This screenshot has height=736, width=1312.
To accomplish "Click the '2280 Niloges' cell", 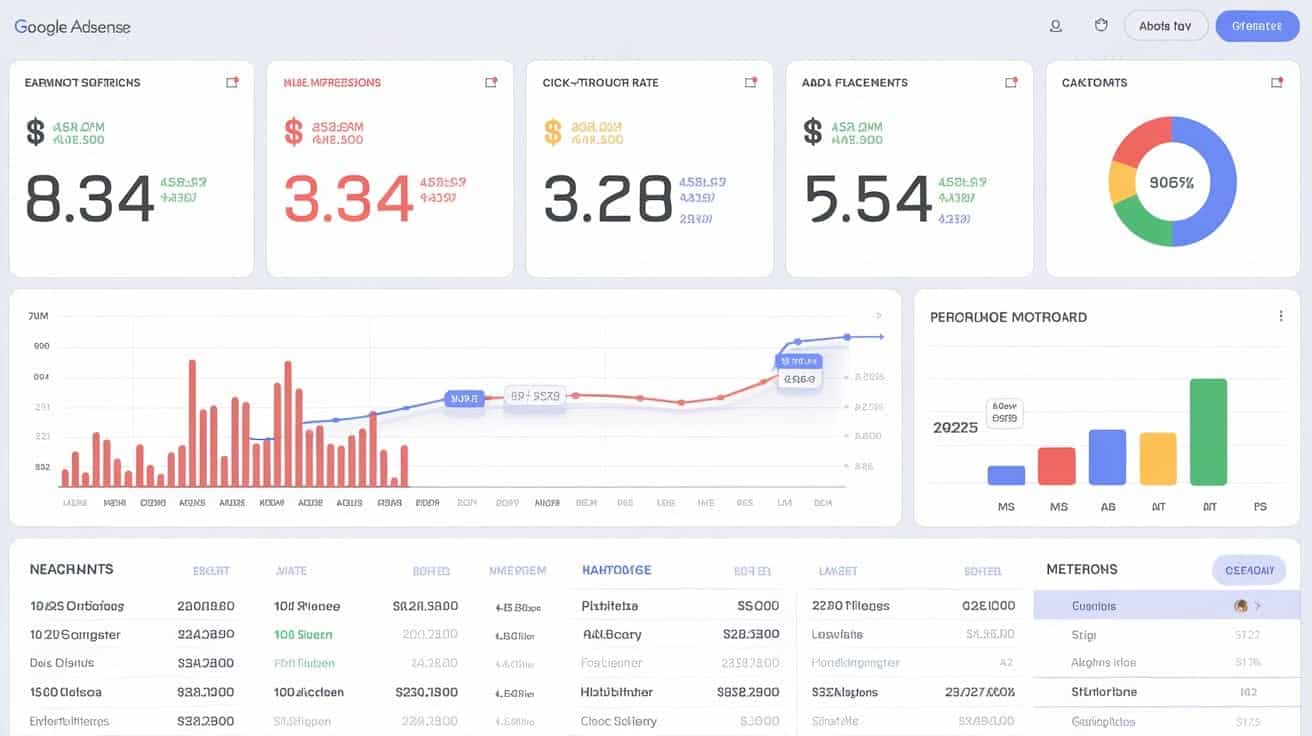I will click(850, 606).
